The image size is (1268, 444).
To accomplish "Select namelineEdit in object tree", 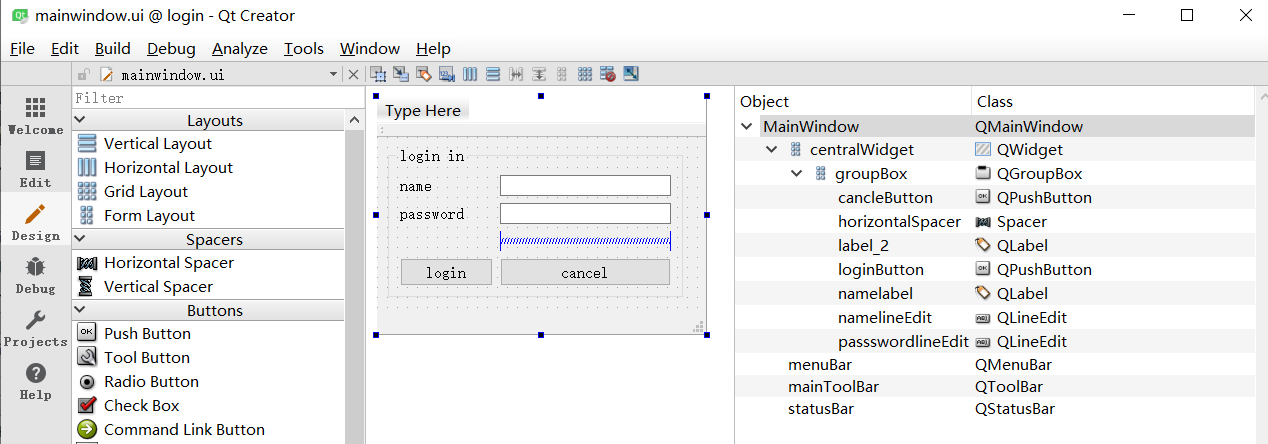I will click(x=885, y=318).
